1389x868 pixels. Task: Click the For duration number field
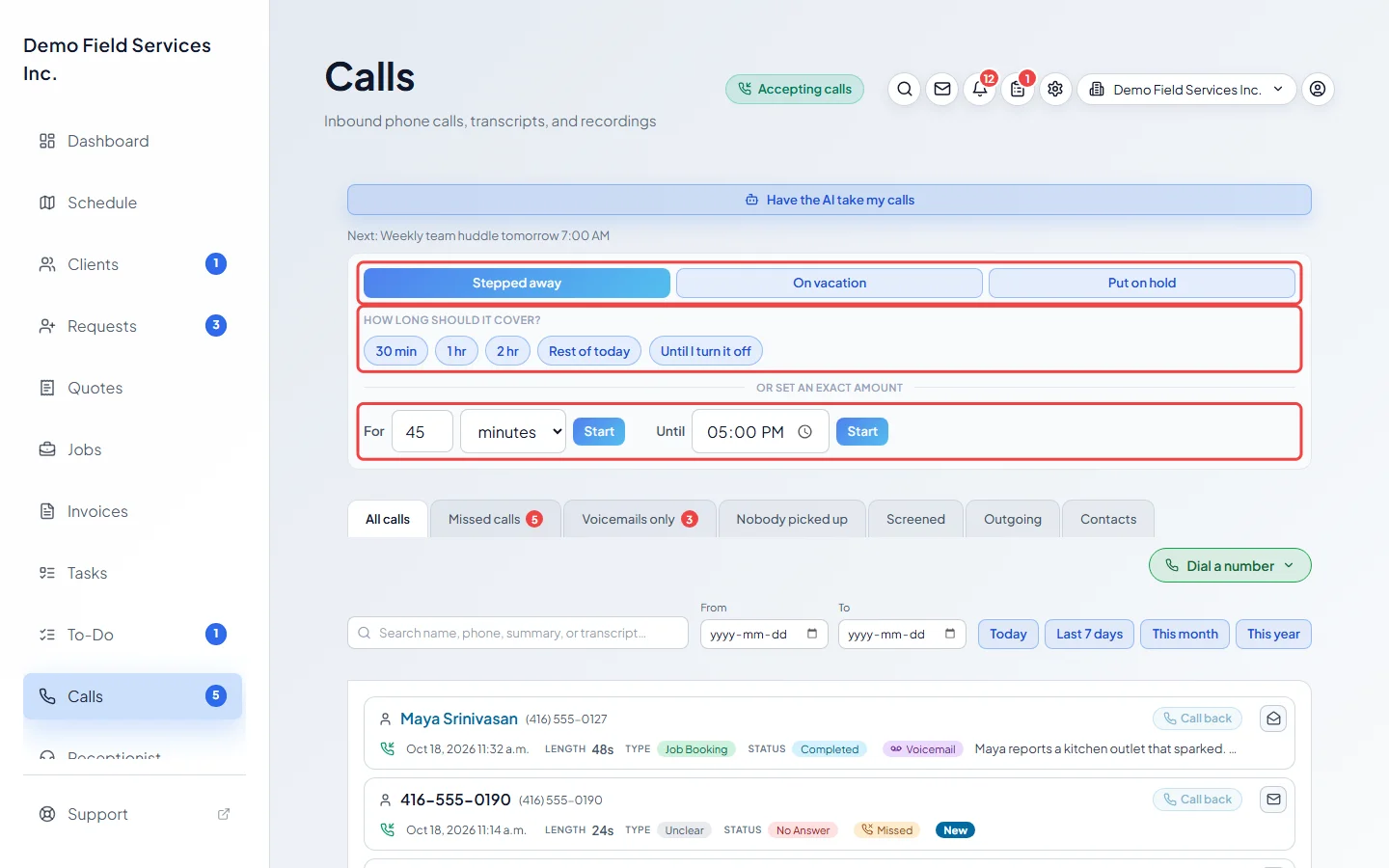422,432
